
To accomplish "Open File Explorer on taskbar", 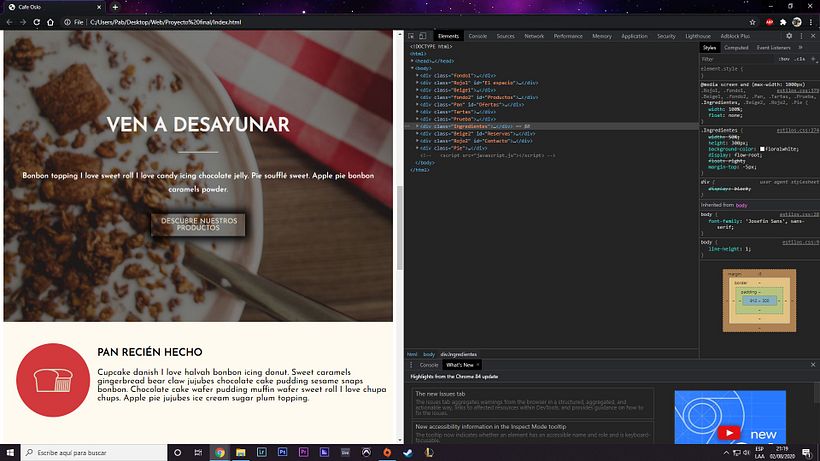I will pos(241,453).
